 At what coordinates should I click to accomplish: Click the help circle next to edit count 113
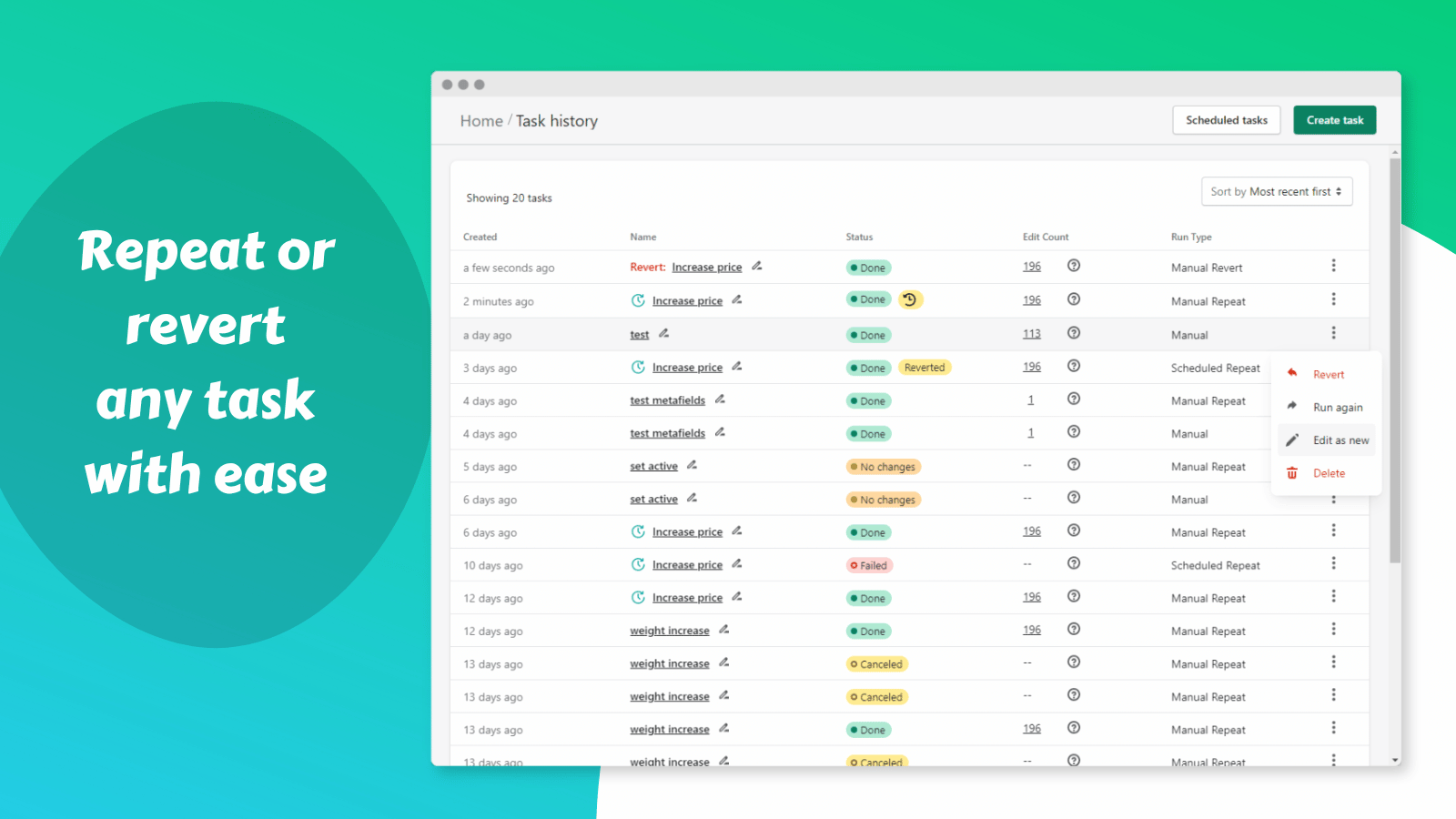(x=1074, y=331)
